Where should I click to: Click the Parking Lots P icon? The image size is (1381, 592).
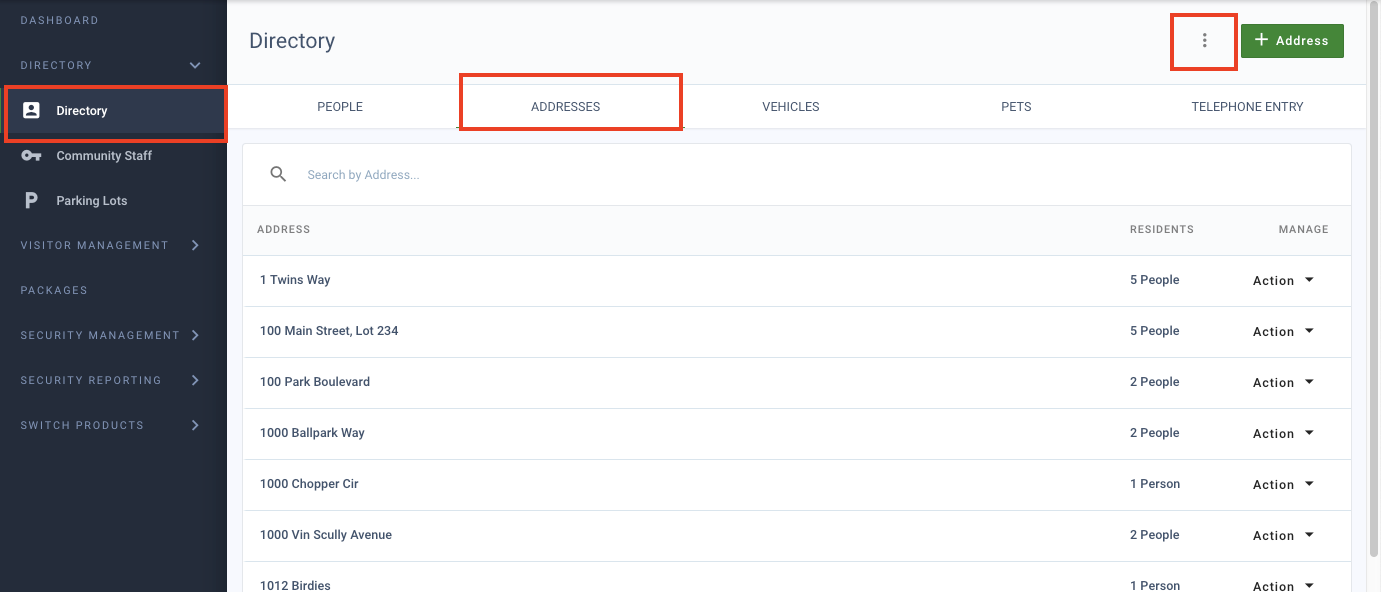pyautogui.click(x=31, y=200)
